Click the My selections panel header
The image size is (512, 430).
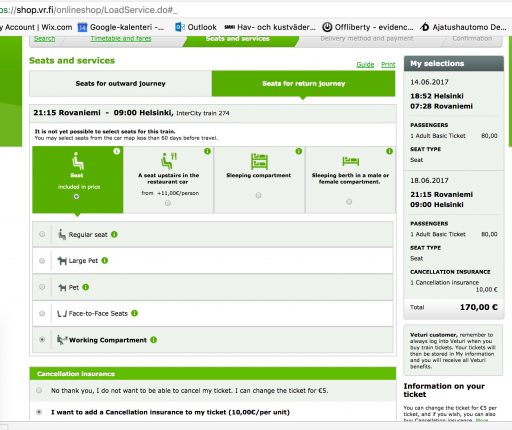click(454, 63)
